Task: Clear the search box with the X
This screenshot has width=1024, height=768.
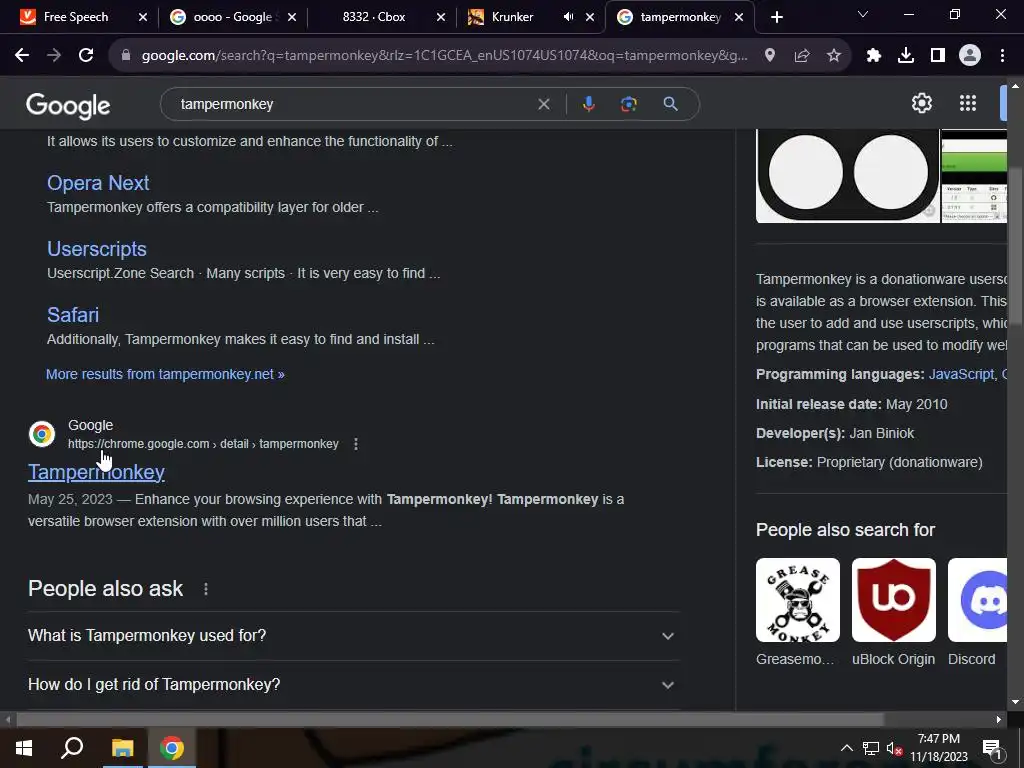Action: pyautogui.click(x=543, y=104)
